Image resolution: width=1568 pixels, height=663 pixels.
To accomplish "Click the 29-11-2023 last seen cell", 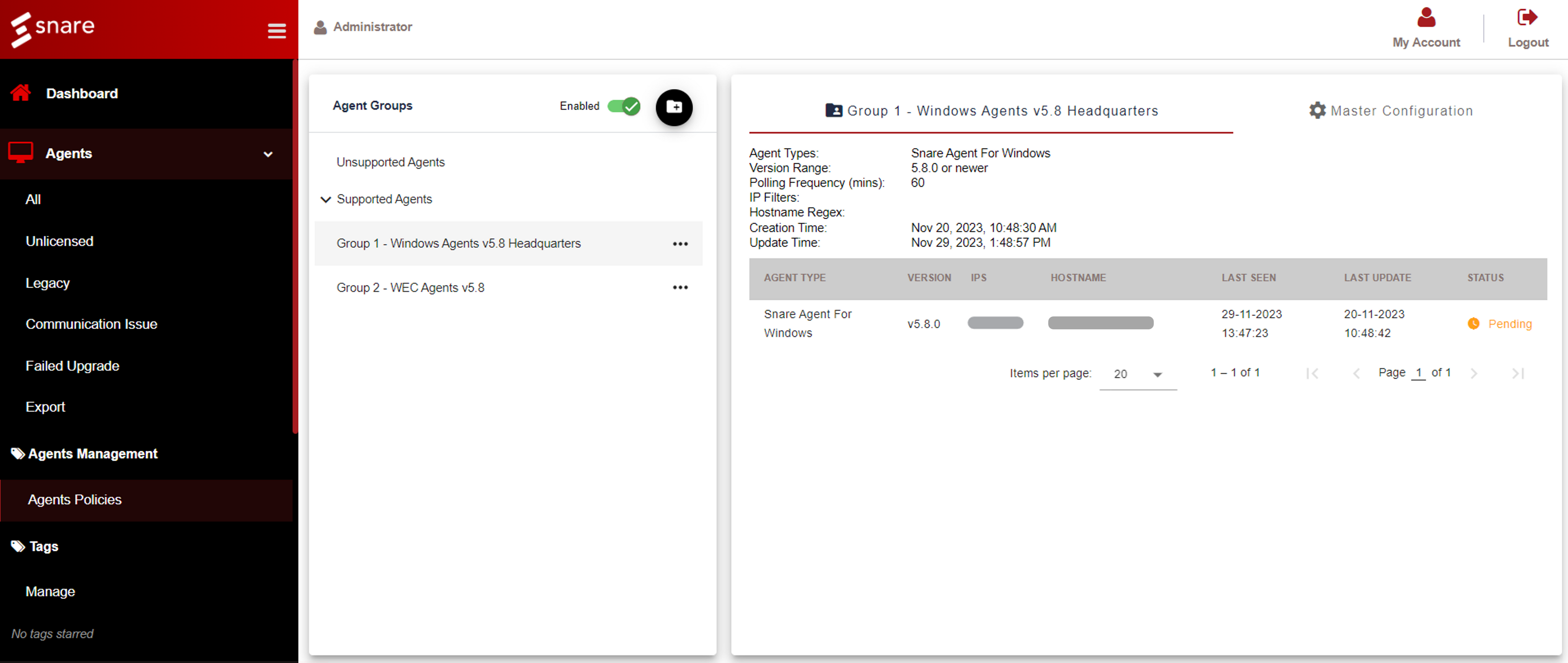I will 1251,323.
